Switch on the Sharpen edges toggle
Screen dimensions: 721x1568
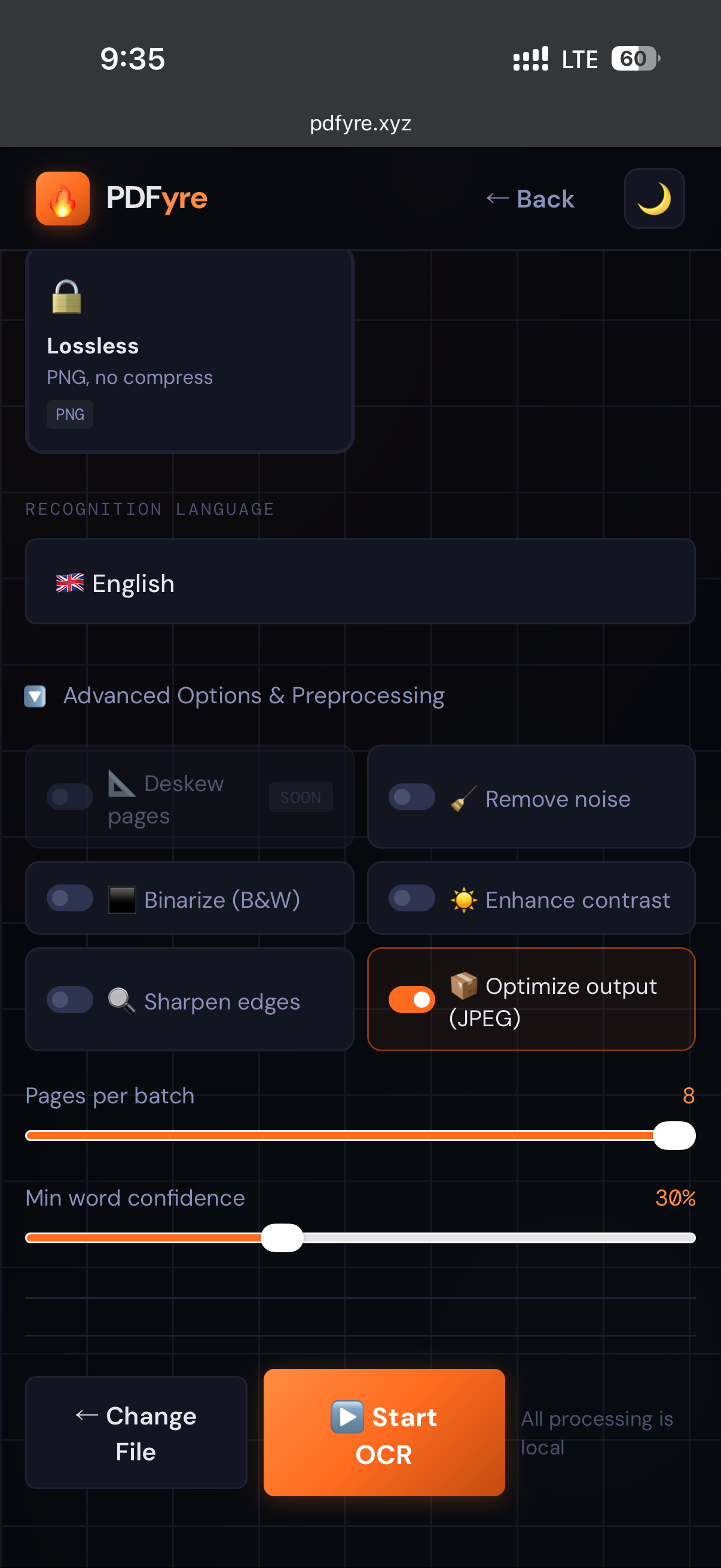click(x=70, y=999)
